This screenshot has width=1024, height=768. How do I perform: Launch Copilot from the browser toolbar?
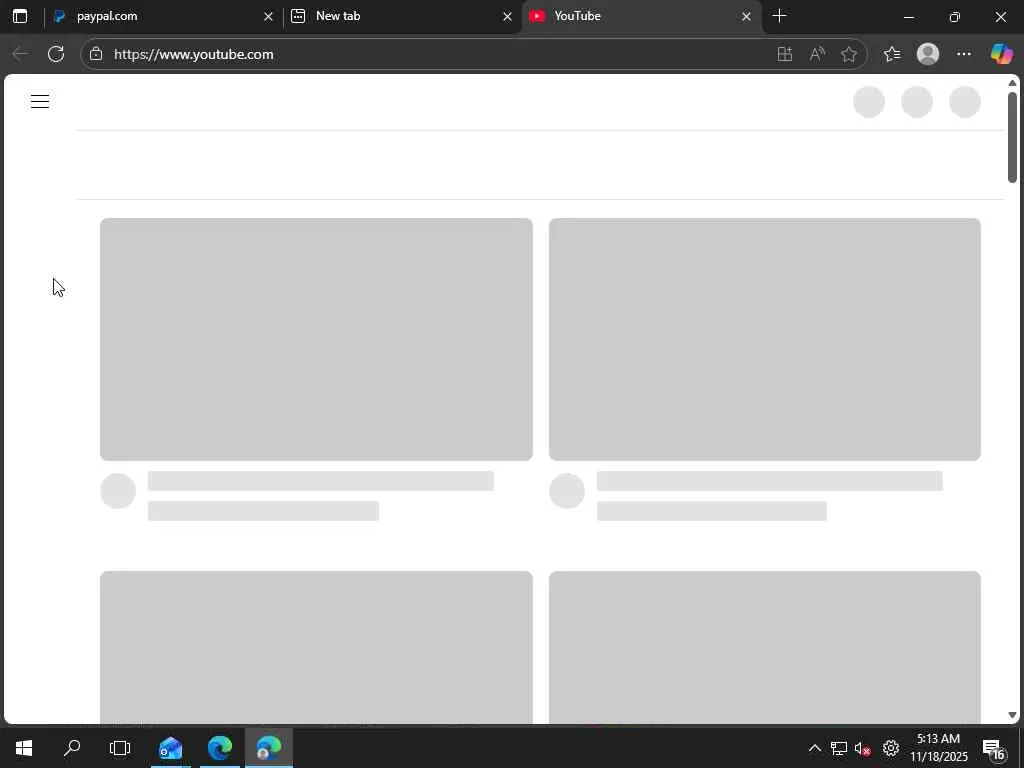tap(1001, 54)
